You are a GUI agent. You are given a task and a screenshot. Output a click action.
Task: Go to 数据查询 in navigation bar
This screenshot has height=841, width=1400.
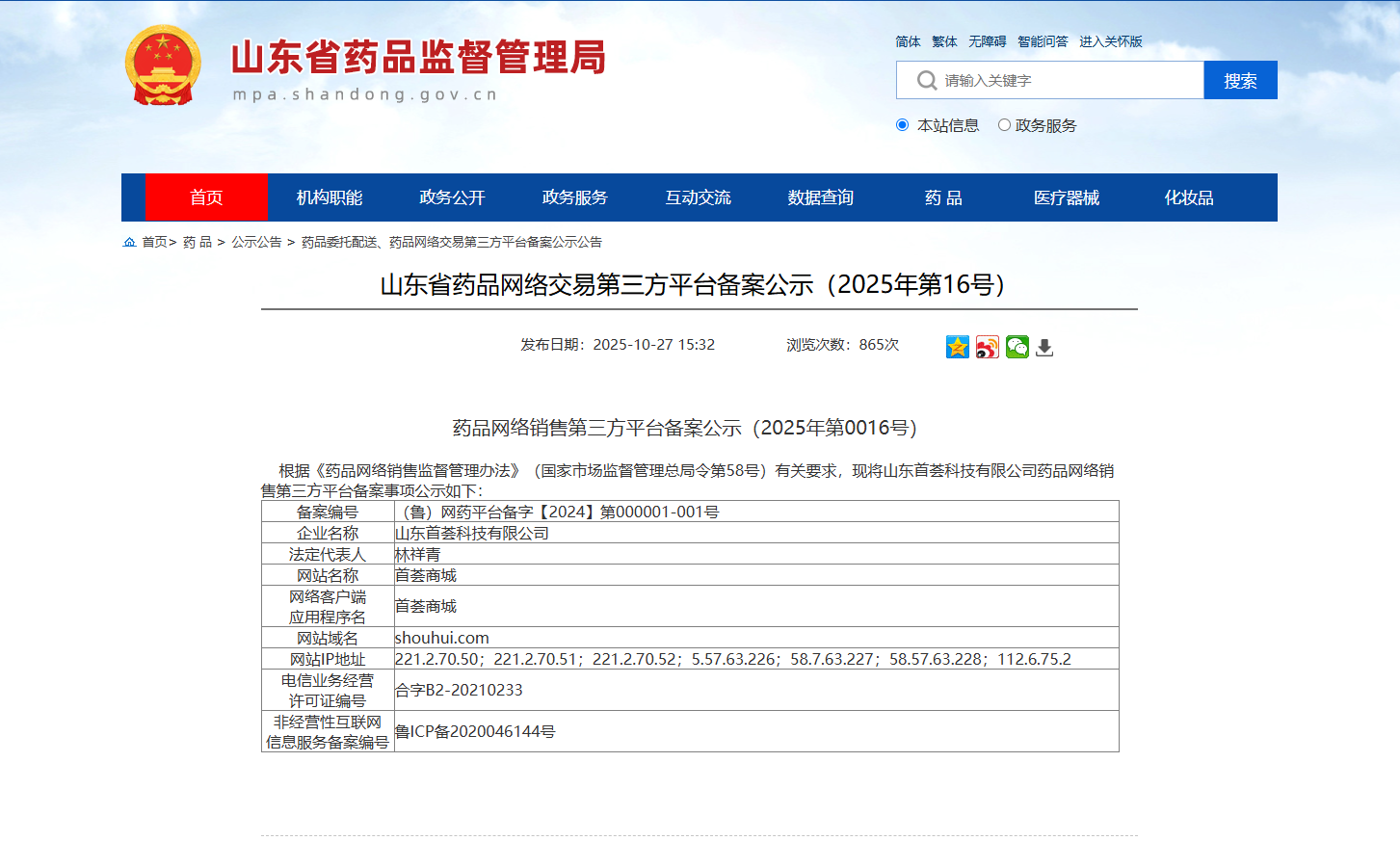(x=821, y=197)
